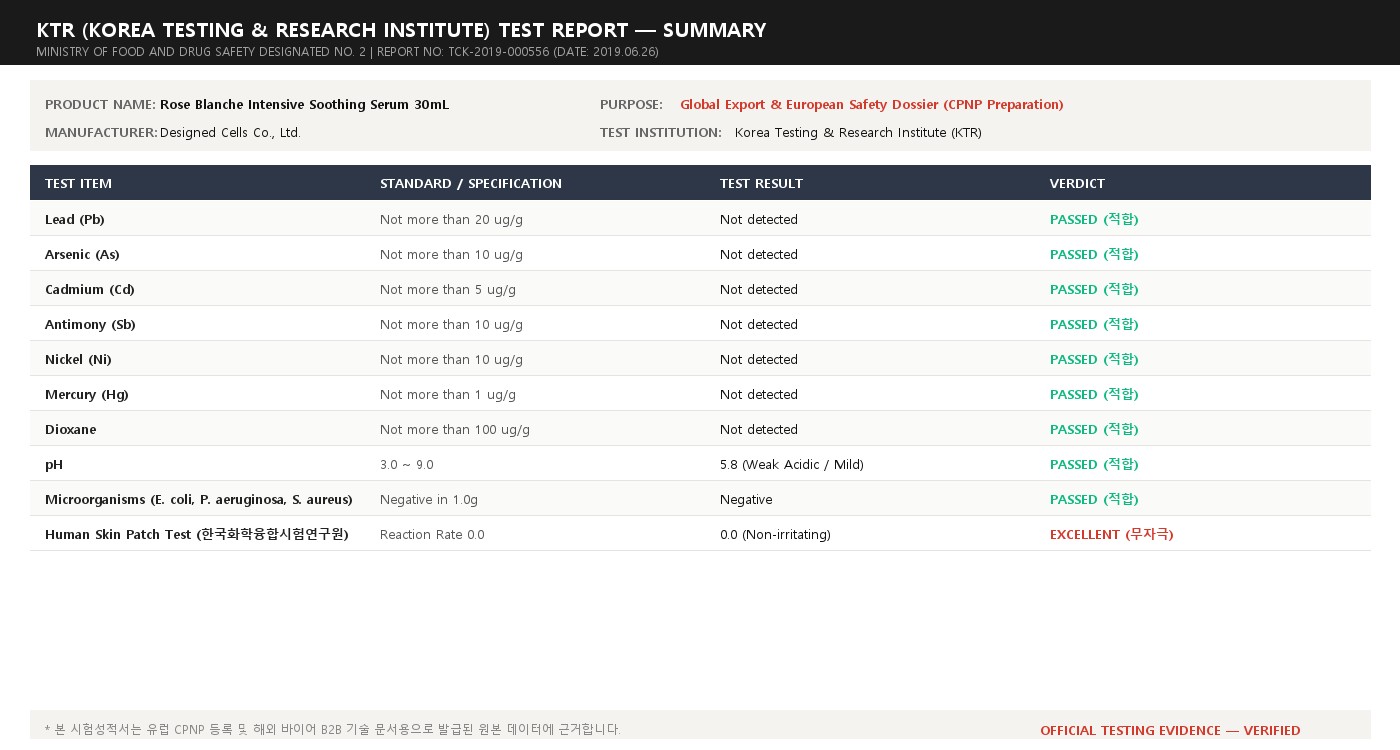The image size is (1400, 750).
Task: Click the Rose Blanche product name
Action: point(305,104)
